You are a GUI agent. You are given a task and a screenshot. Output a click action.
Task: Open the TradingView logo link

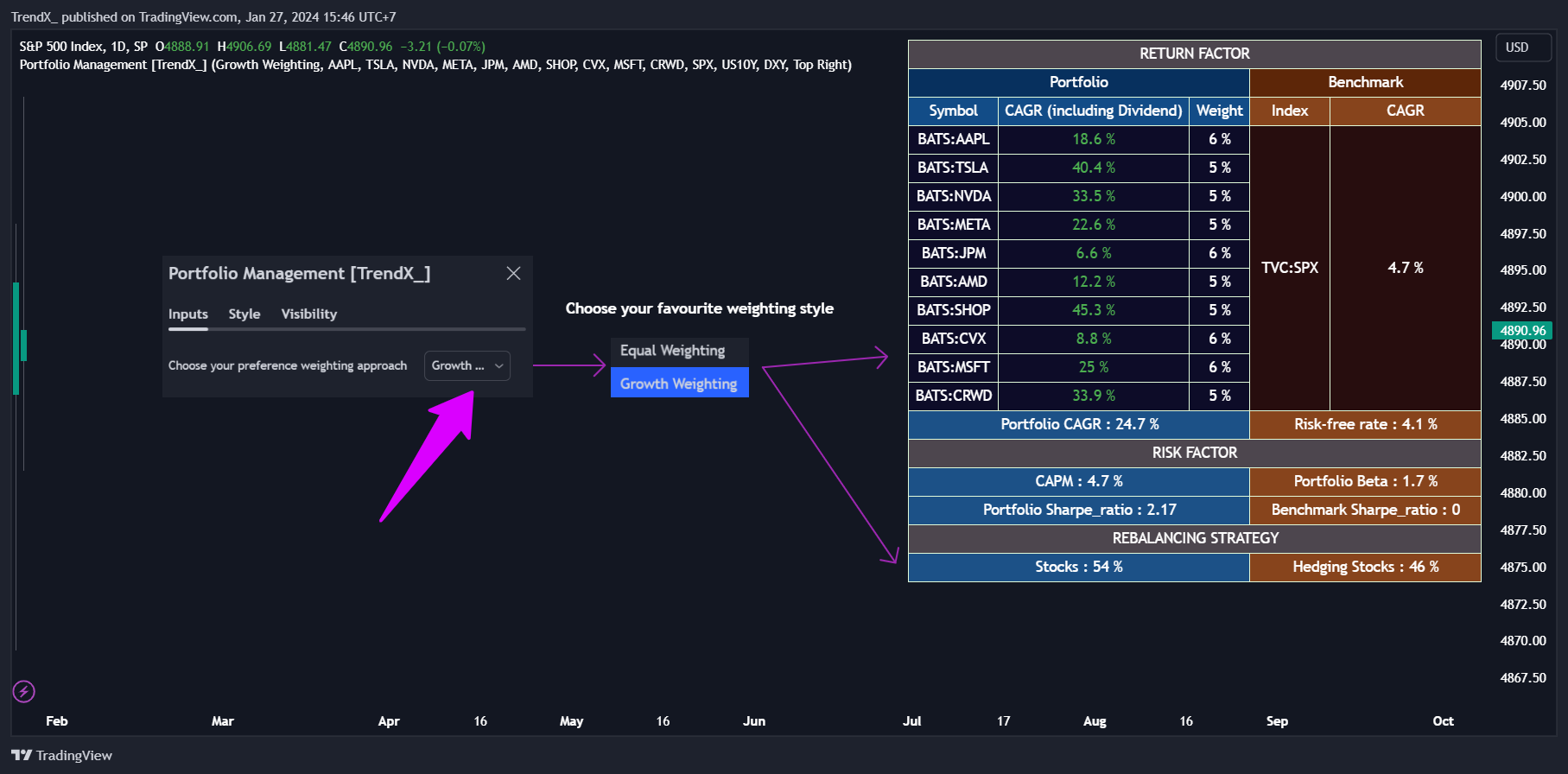point(62,755)
